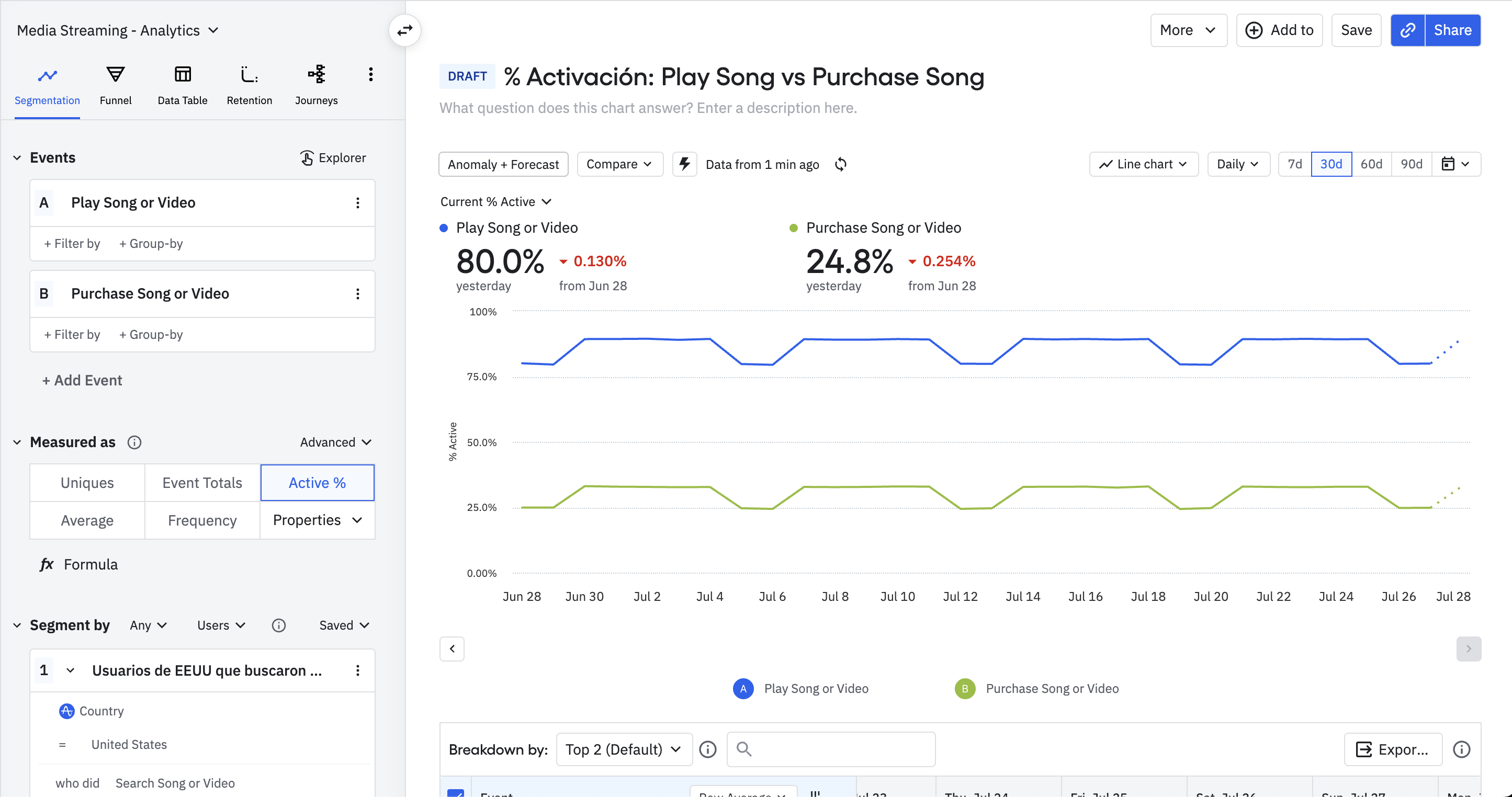Image resolution: width=1512 pixels, height=797 pixels.
Task: Open the Funnel chart type
Action: pos(116,86)
